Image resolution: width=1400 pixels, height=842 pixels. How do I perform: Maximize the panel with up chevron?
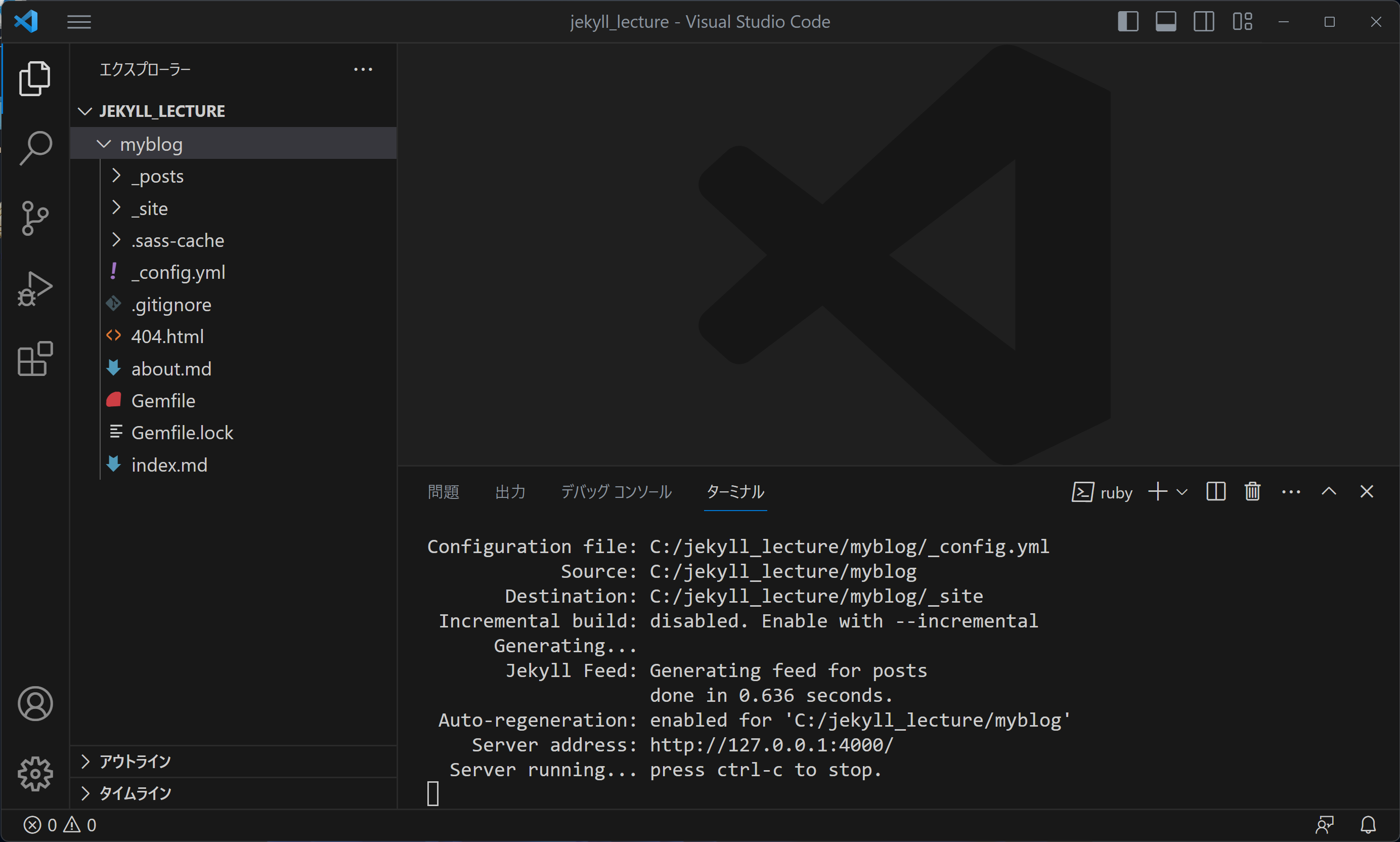point(1329,492)
